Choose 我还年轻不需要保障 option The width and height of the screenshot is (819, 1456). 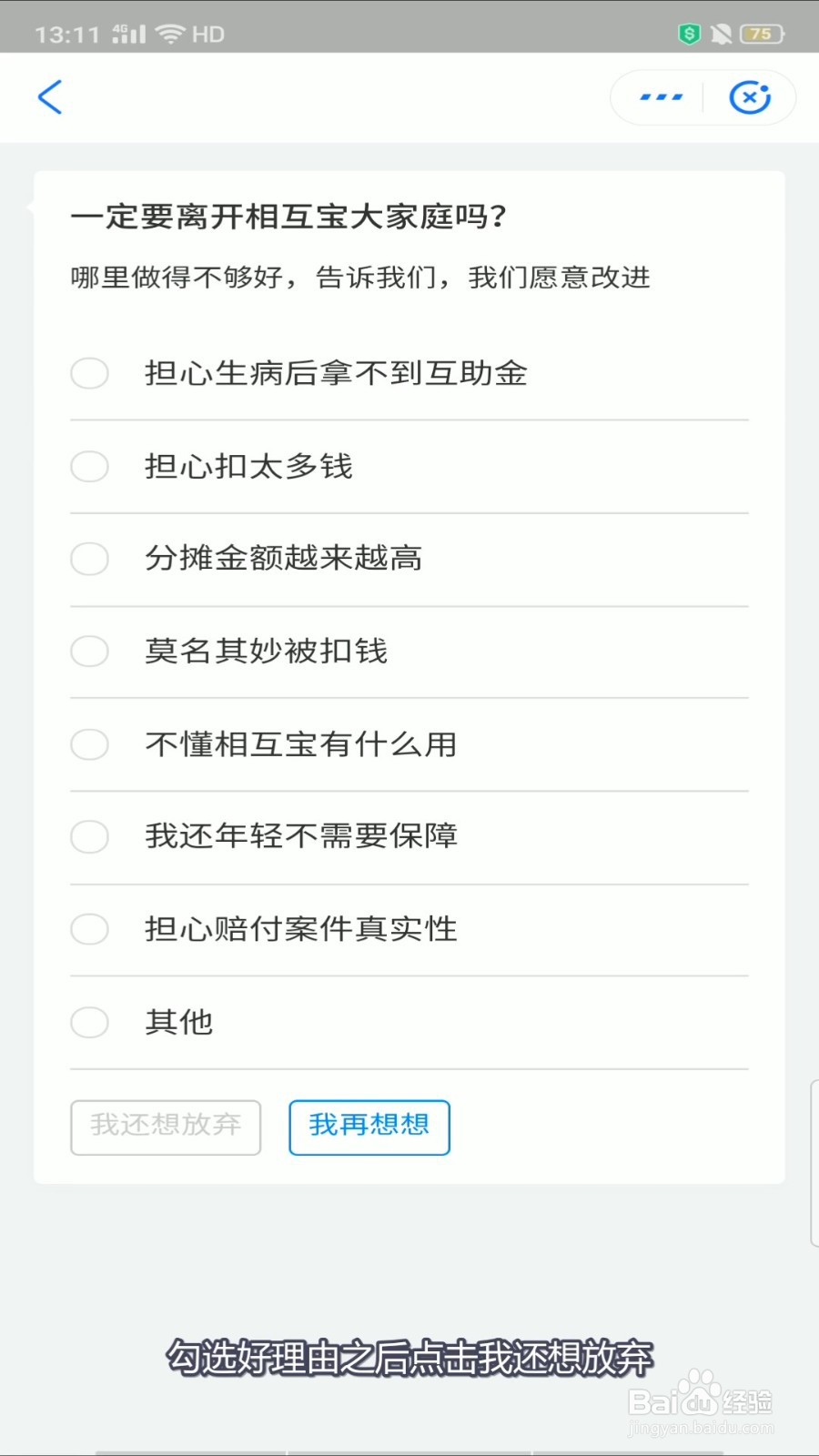coord(409,836)
